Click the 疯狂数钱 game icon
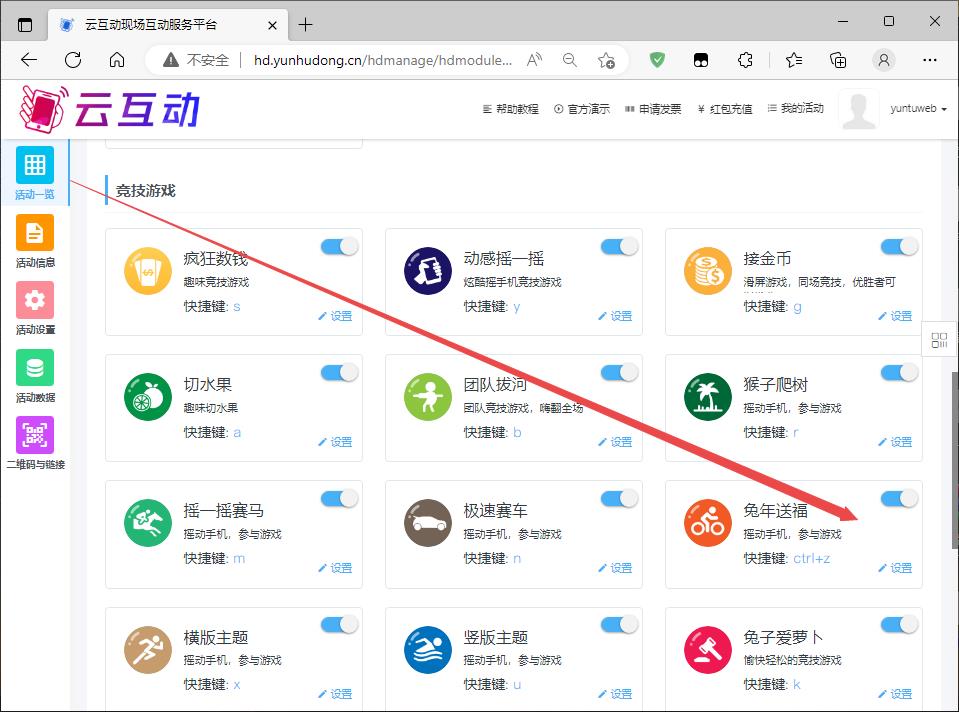The image size is (959, 712). pyautogui.click(x=148, y=271)
